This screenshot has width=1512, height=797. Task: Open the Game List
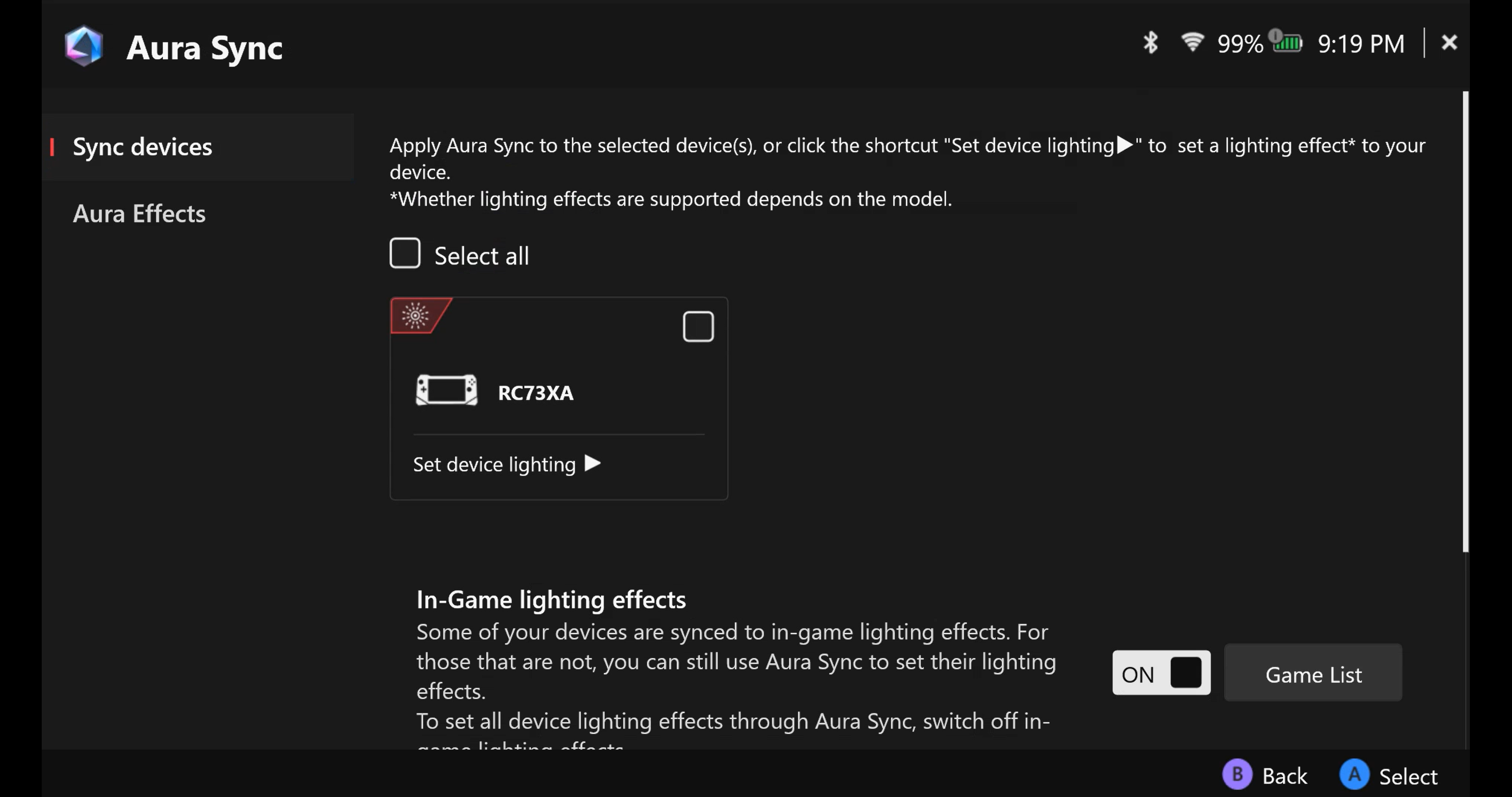1312,674
